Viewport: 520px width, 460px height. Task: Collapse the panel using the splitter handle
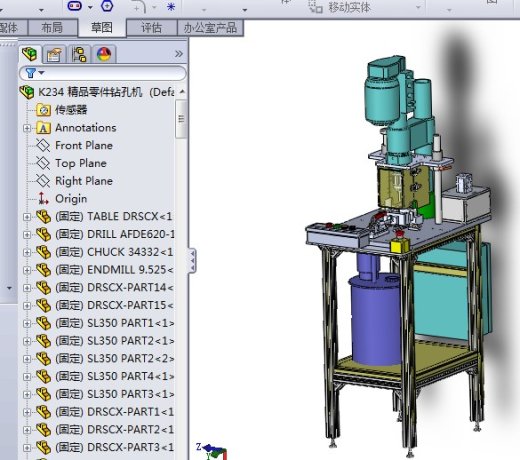192,261
